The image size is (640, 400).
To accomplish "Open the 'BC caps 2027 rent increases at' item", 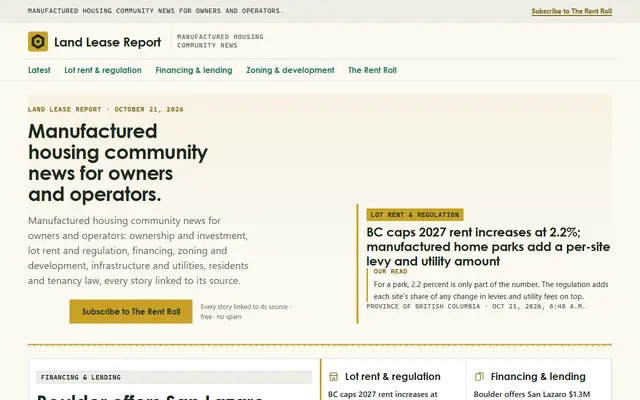I will tap(382, 395).
